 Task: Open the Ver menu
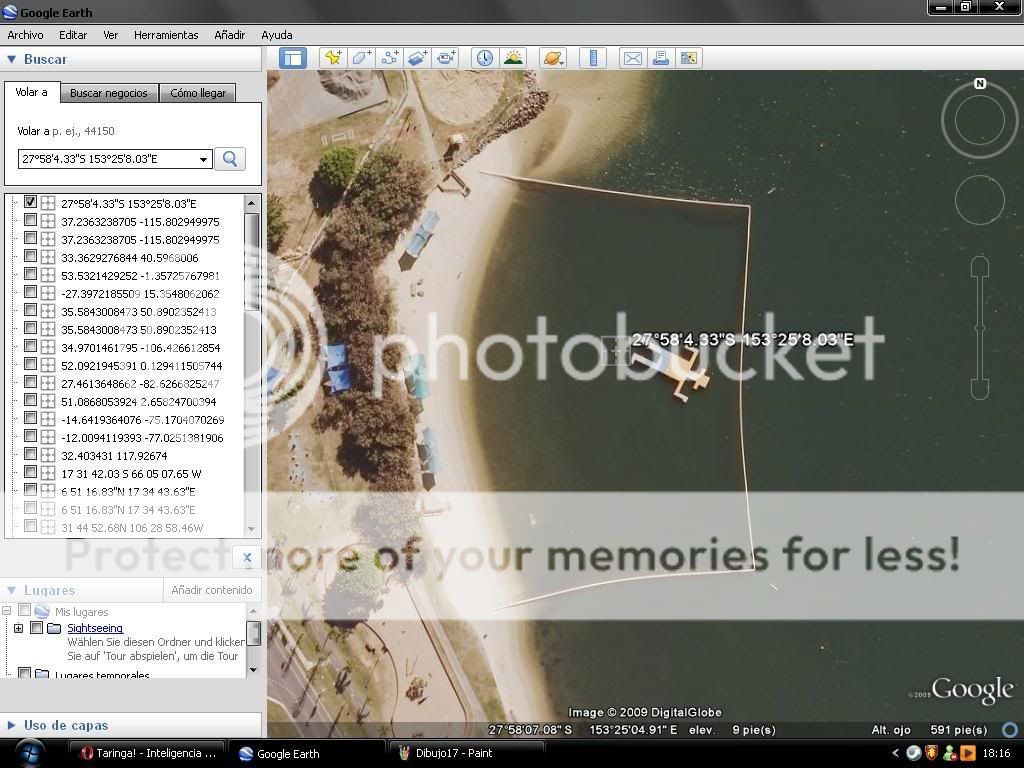(110, 35)
